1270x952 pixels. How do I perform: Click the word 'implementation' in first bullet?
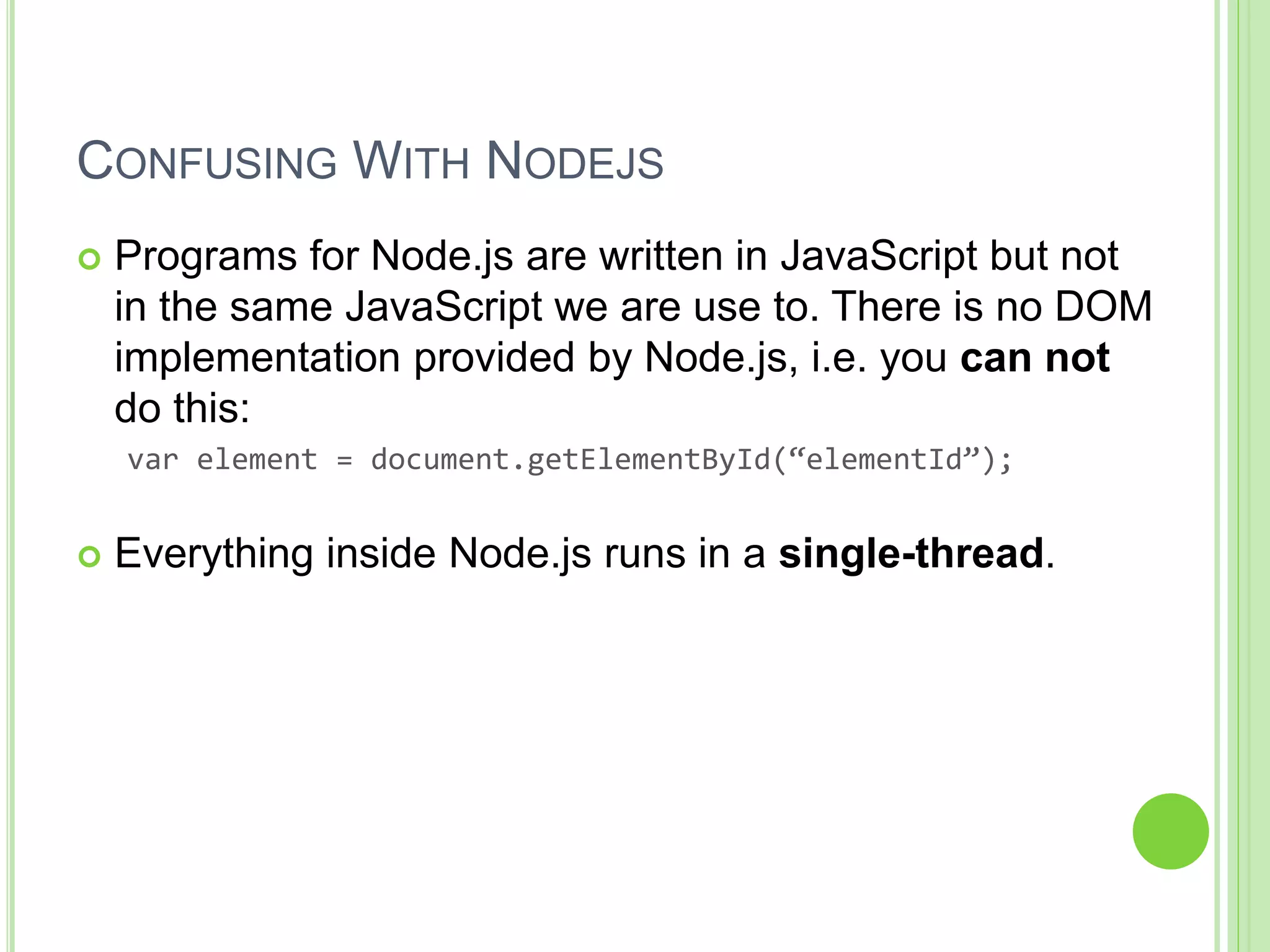click(x=257, y=358)
